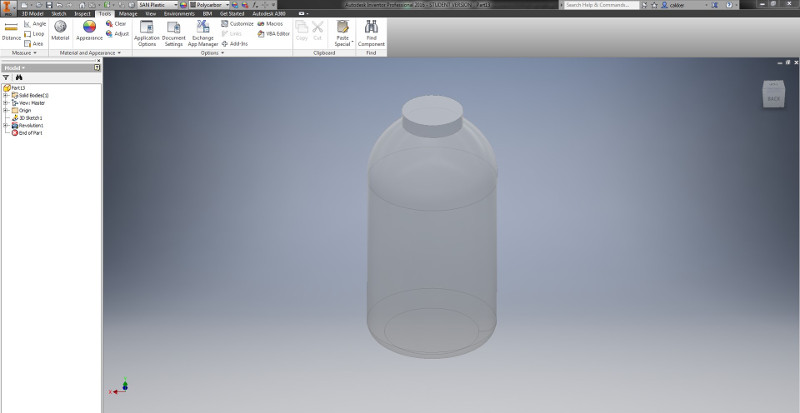Select the Distance measure tool

point(11,32)
